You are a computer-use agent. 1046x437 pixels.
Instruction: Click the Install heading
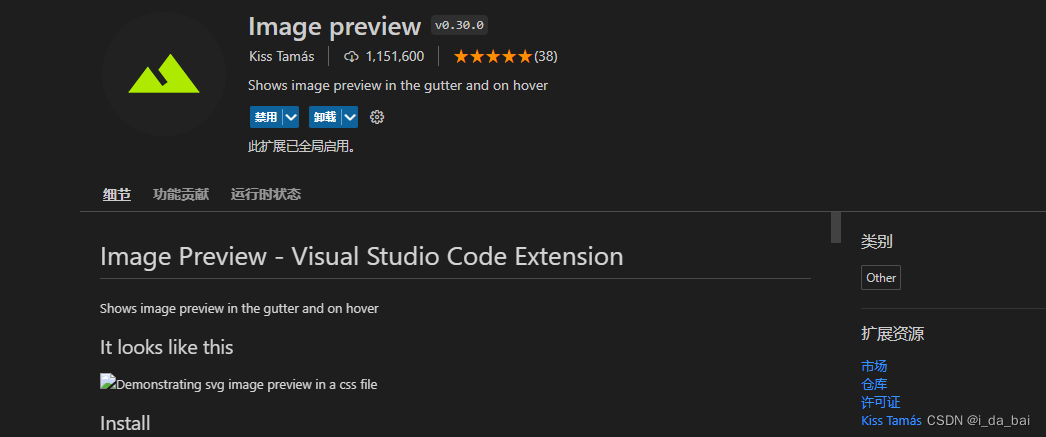pyautogui.click(x=125, y=423)
